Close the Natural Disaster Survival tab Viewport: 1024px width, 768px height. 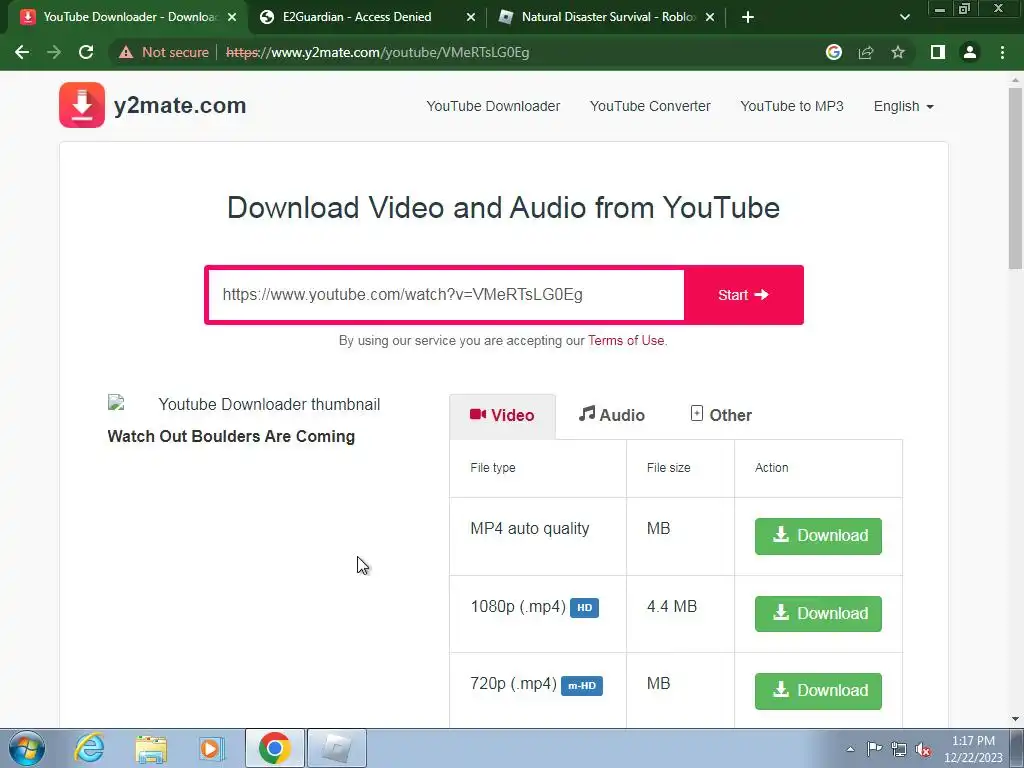[x=710, y=17]
